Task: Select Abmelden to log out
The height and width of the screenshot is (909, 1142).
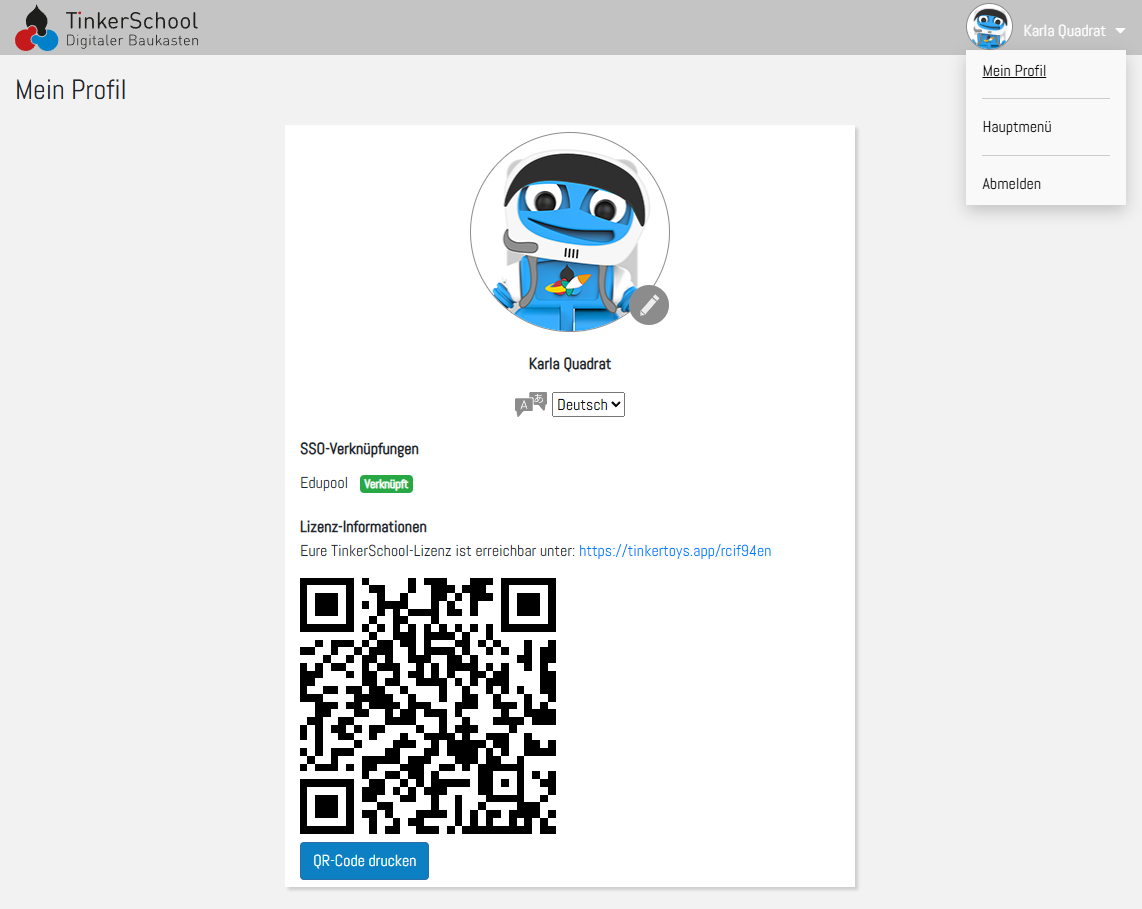Action: click(1011, 184)
